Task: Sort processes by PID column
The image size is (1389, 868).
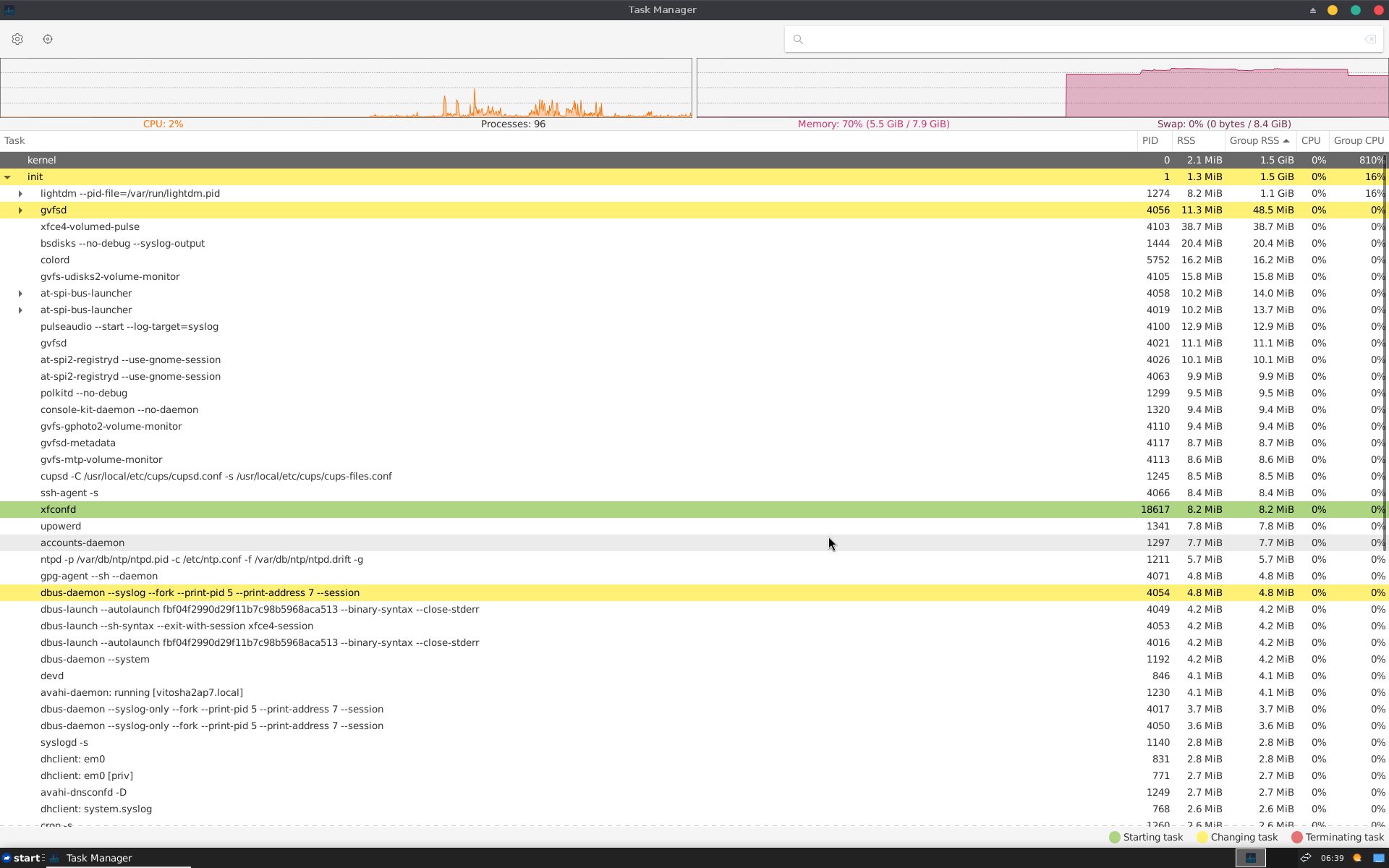Action: [1150, 140]
